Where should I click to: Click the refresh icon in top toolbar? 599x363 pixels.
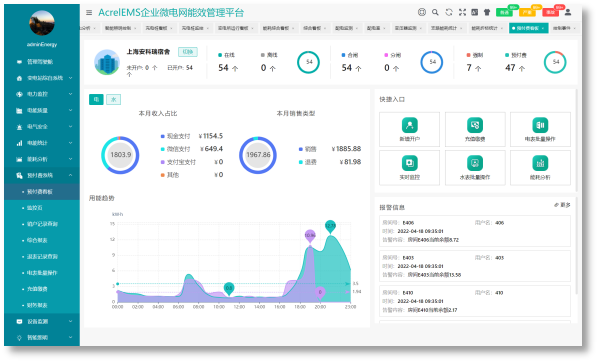(449, 12)
